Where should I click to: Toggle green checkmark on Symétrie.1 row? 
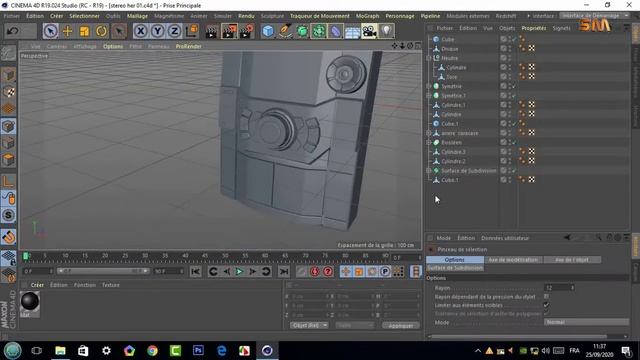pos(514,96)
